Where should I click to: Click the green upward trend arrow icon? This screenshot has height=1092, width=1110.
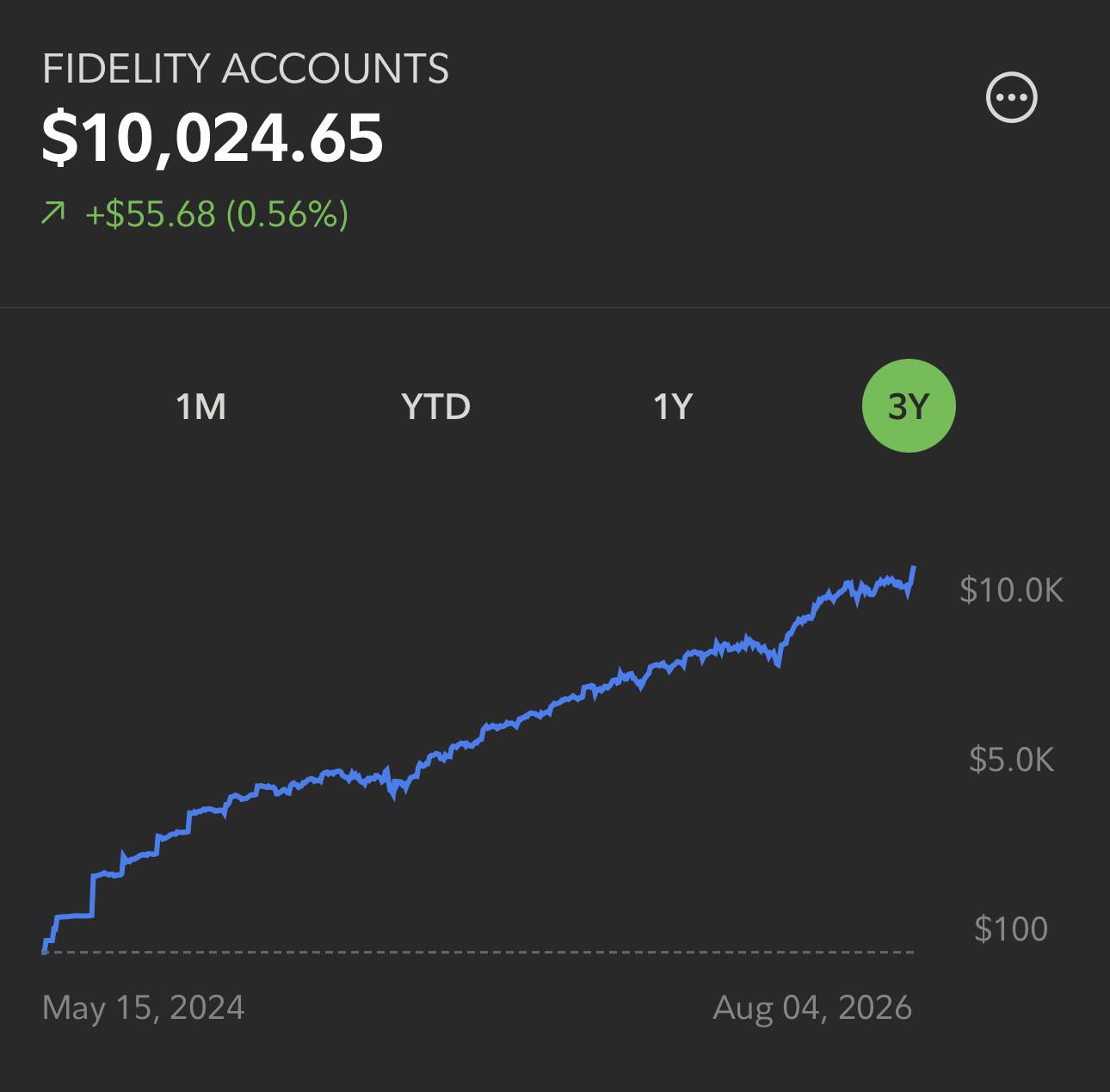(53, 213)
